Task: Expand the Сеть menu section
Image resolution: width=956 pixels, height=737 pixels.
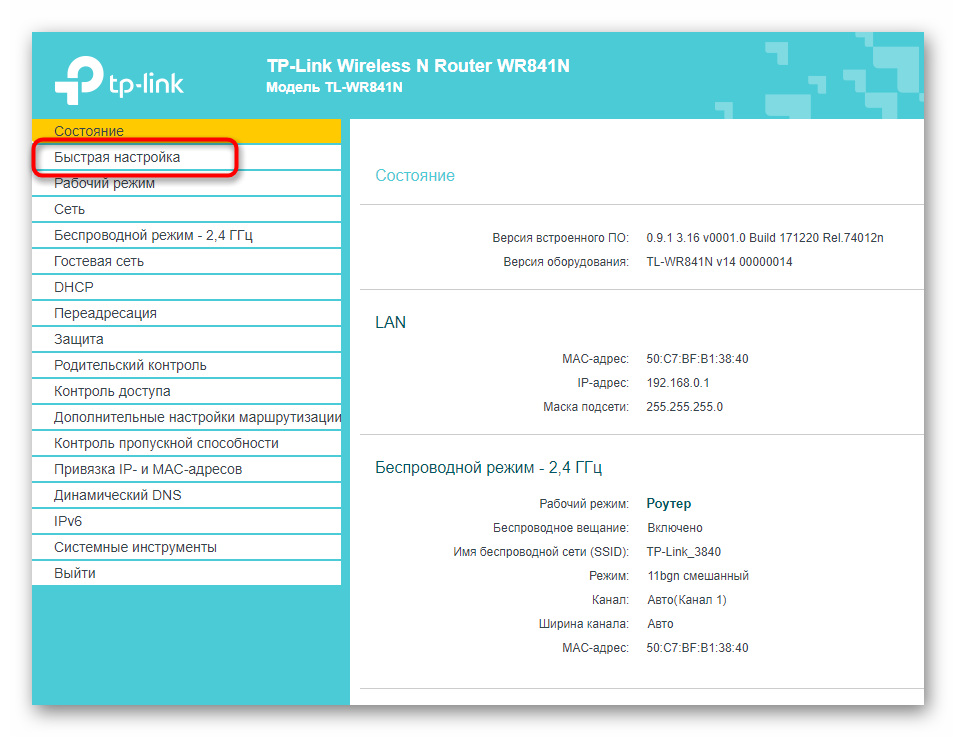Action: (x=69, y=209)
